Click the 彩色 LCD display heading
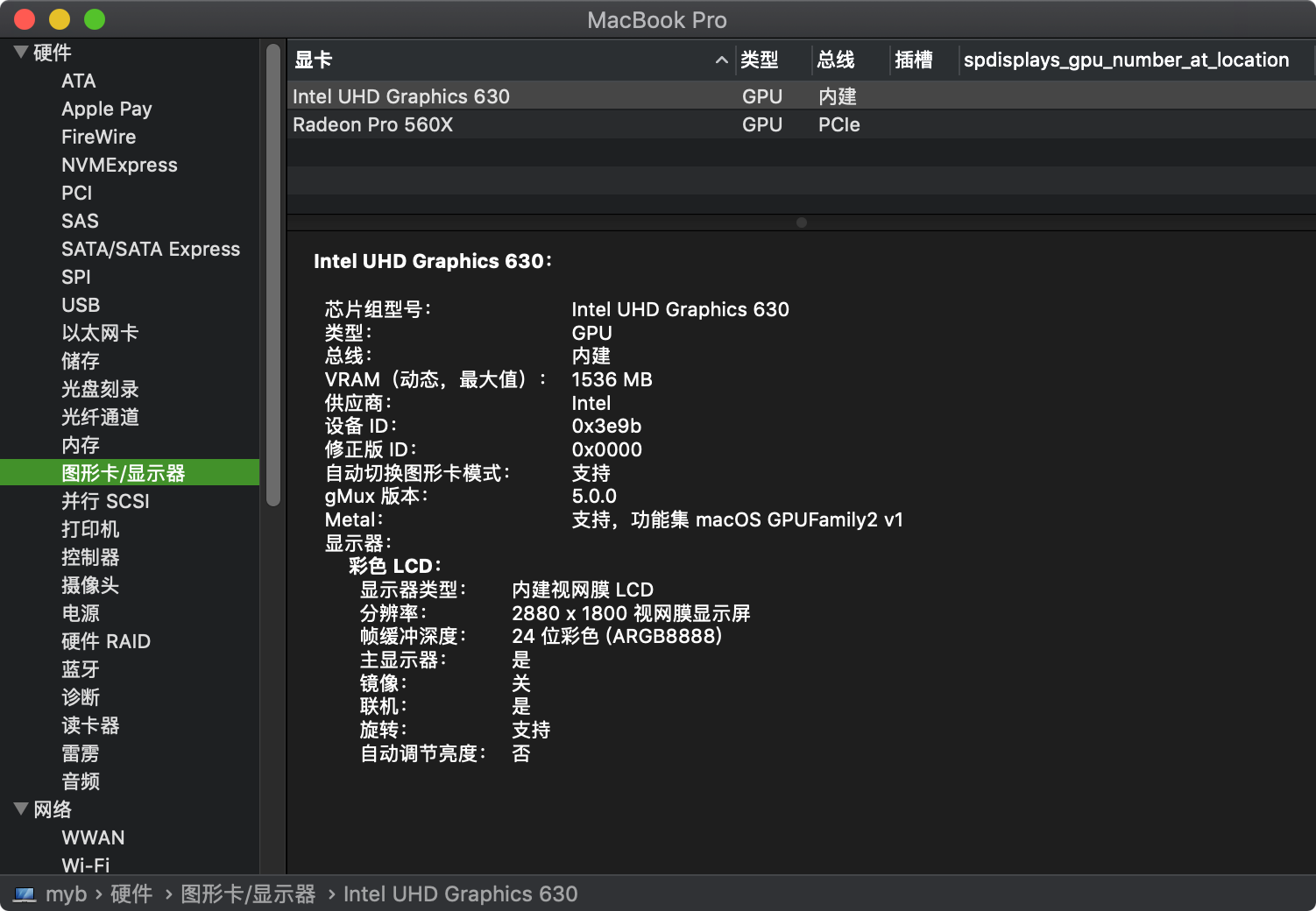Screen dimensions: 1316x911 [395, 567]
